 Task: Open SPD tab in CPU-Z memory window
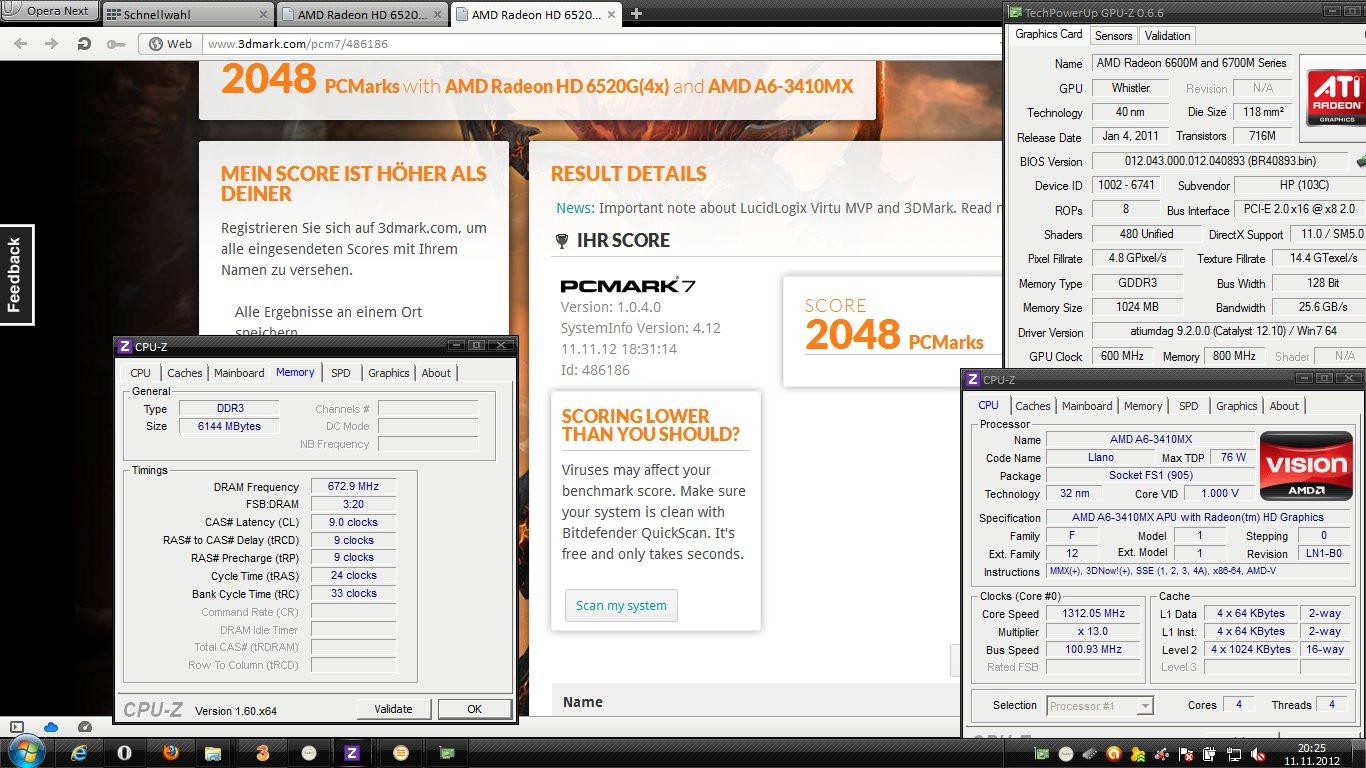click(x=341, y=373)
